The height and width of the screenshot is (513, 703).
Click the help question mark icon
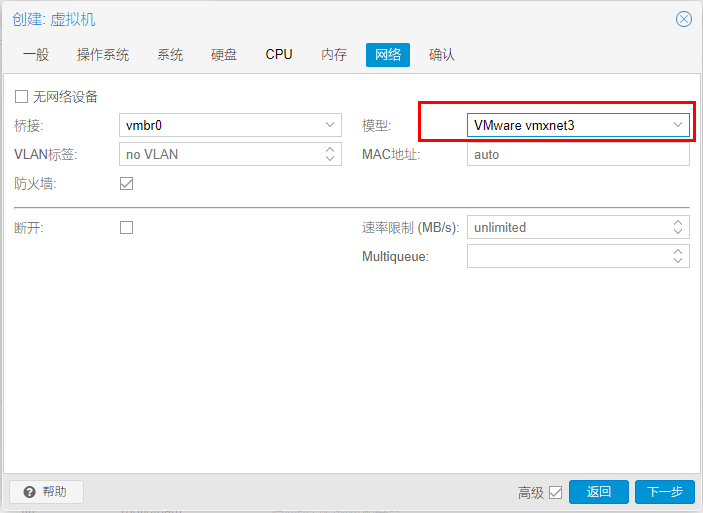(x=30, y=492)
